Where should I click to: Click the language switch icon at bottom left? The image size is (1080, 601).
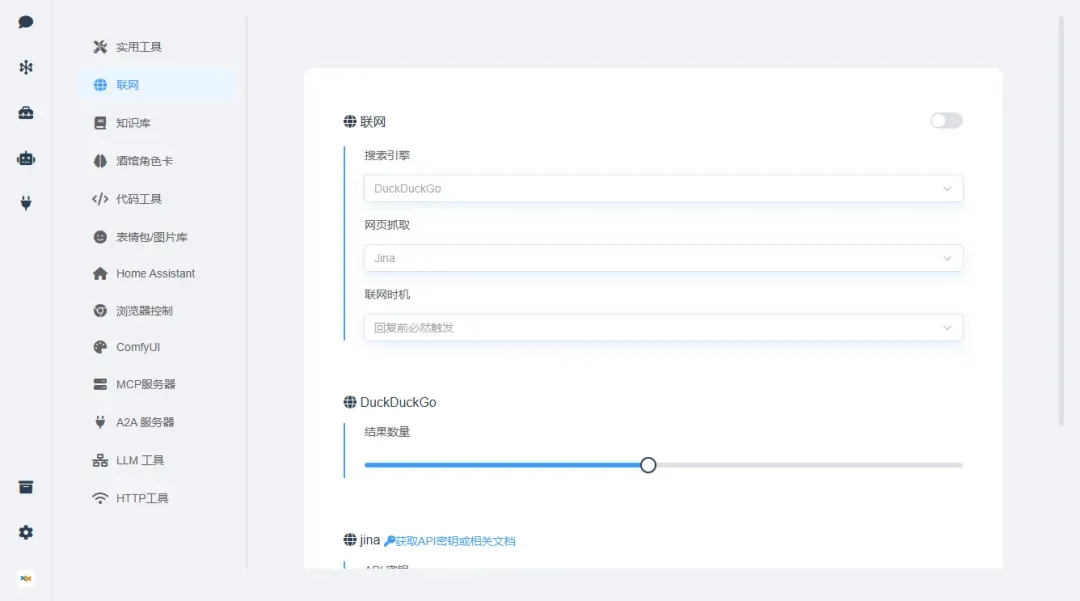click(x=26, y=578)
